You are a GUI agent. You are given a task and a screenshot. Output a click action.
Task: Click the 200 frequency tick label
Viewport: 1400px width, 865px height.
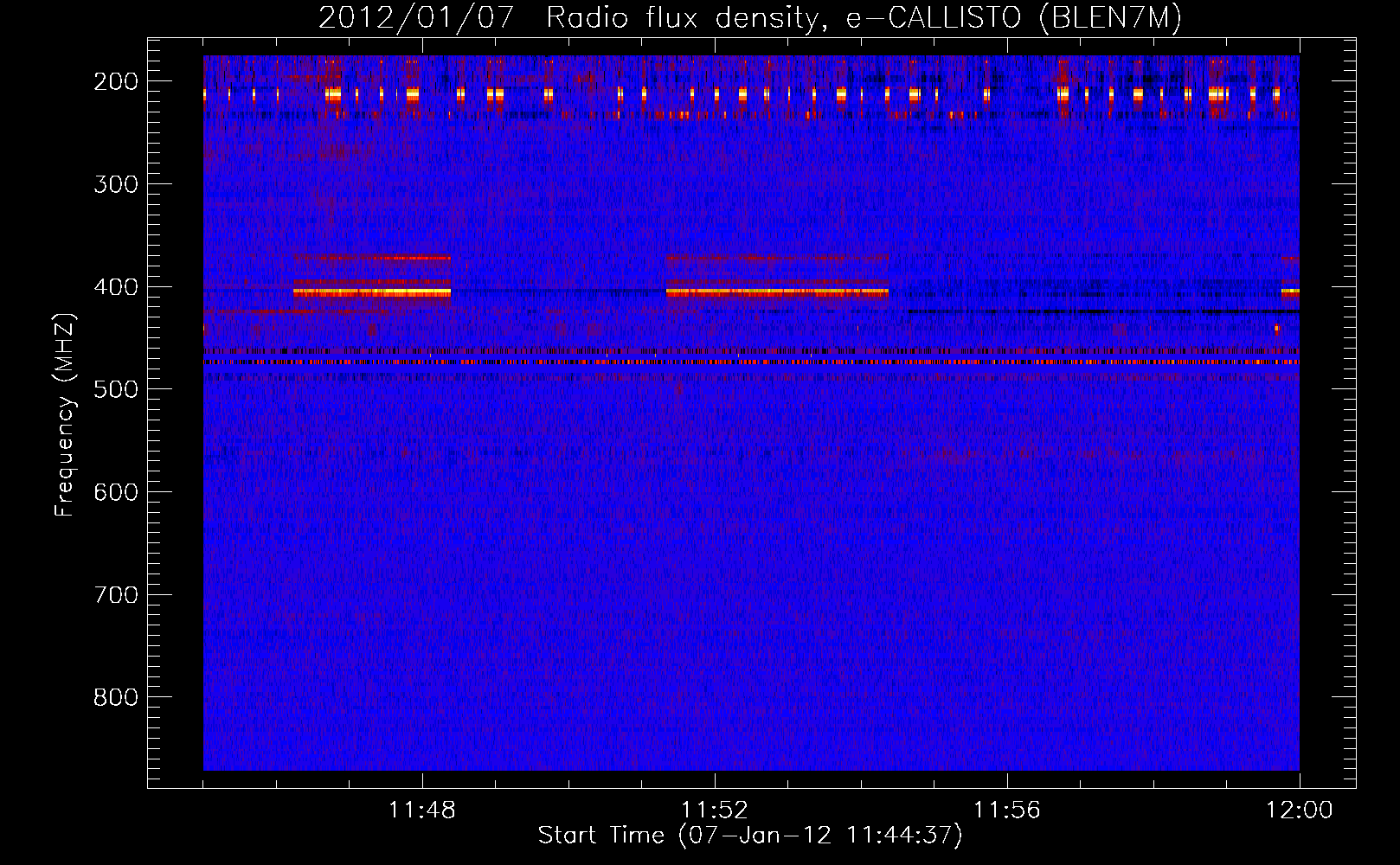click(115, 81)
